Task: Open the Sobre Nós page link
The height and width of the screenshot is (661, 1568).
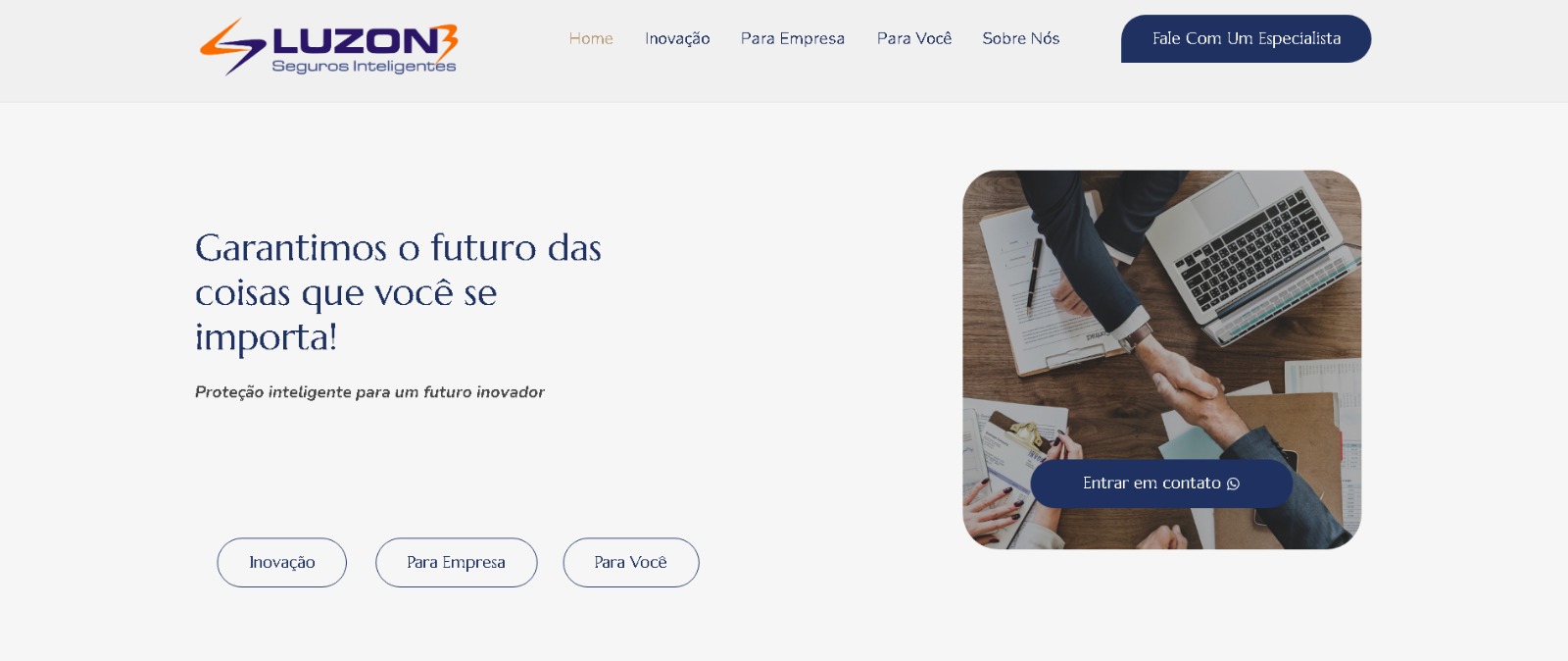Action: click(x=1021, y=38)
